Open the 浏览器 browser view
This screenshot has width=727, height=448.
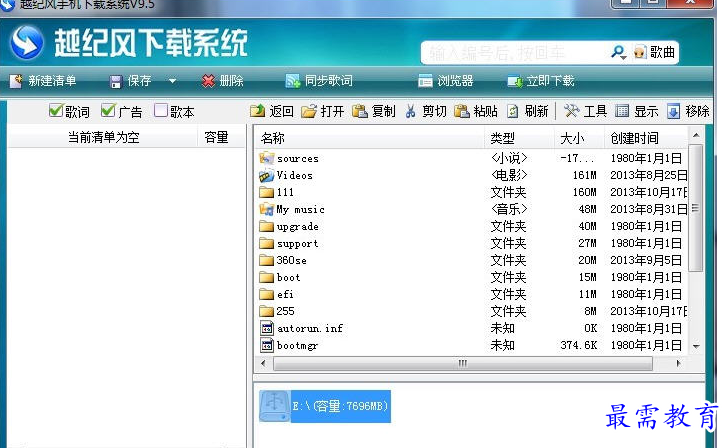coord(446,81)
